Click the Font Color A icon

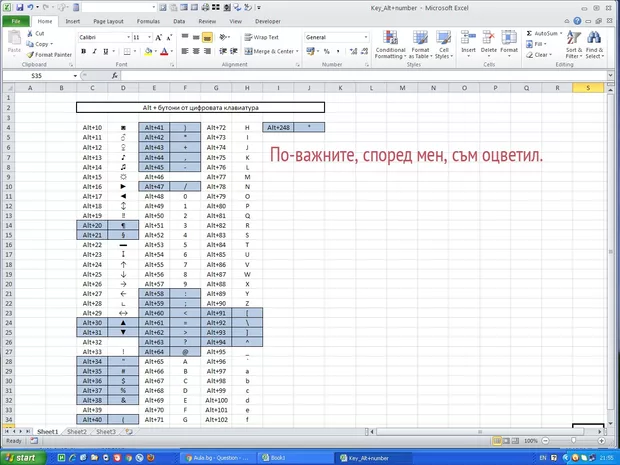point(164,51)
